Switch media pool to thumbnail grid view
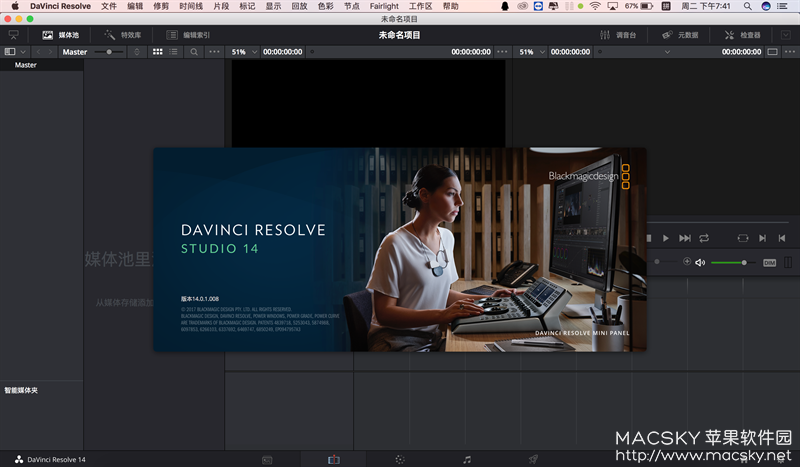The height and width of the screenshot is (467, 800). 158,52
